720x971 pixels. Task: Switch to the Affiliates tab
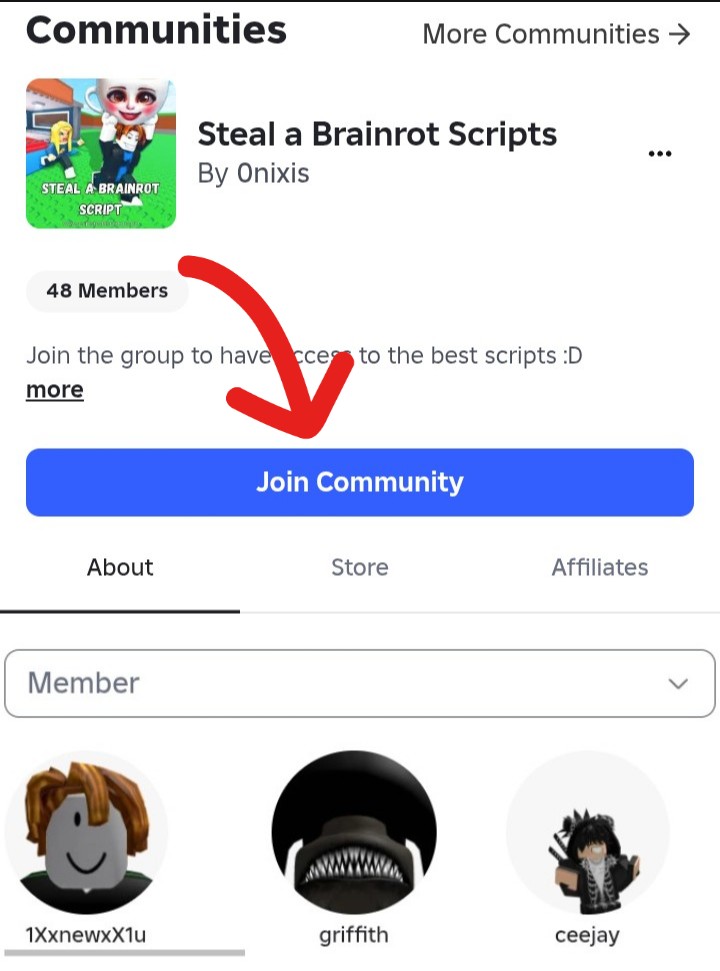(600, 567)
